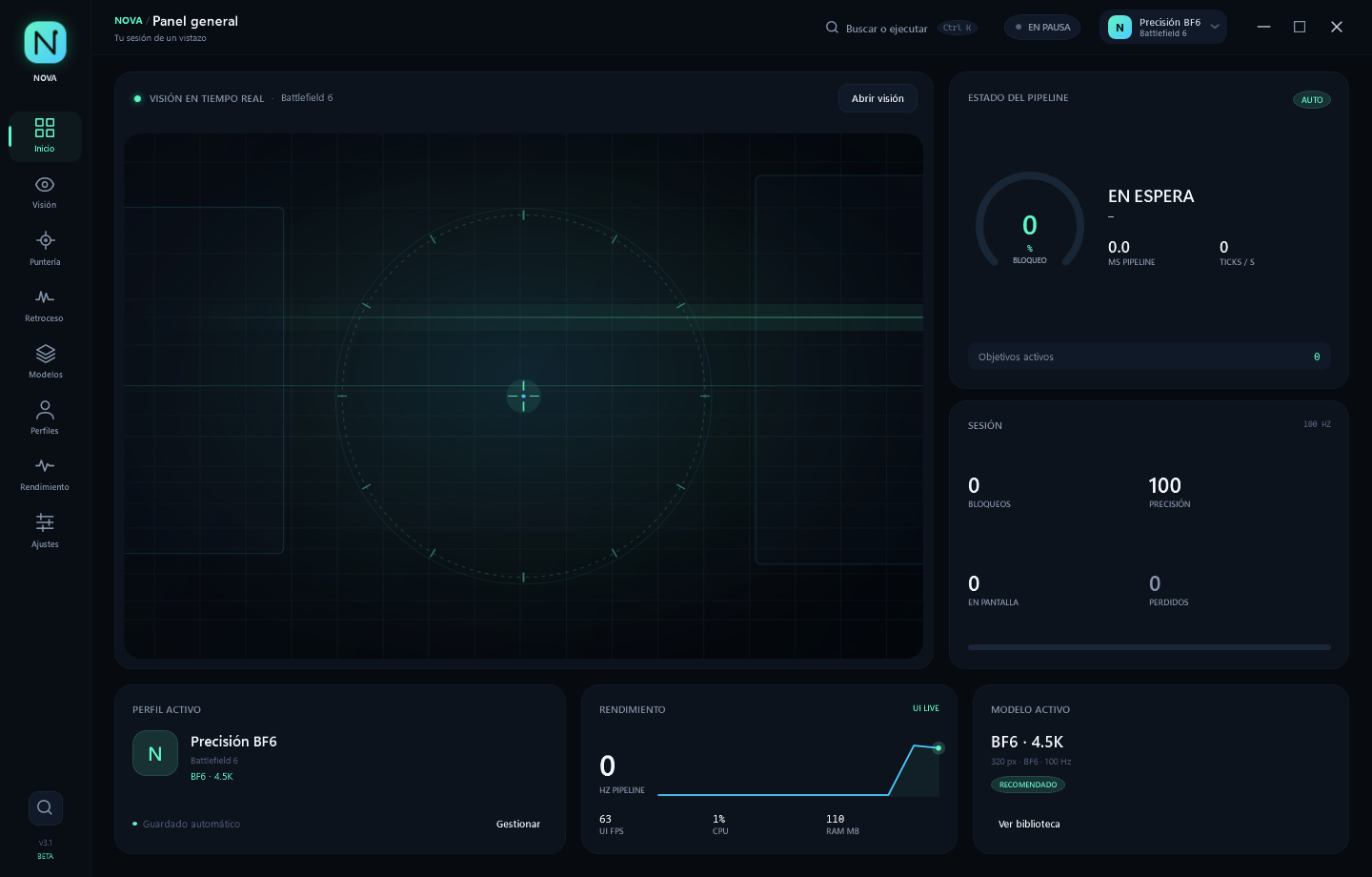Click the BF6 · 4.5K model title

1027,742
